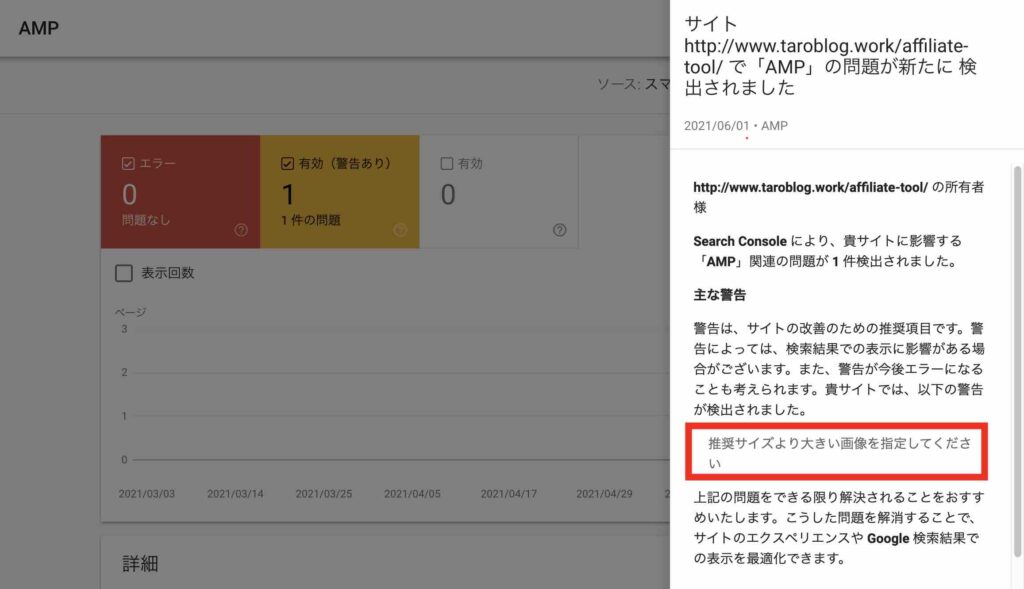Click bold taroblog affiliate-tool URL in message body
Image resolution: width=1024 pixels, height=589 pixels.
tap(810, 187)
